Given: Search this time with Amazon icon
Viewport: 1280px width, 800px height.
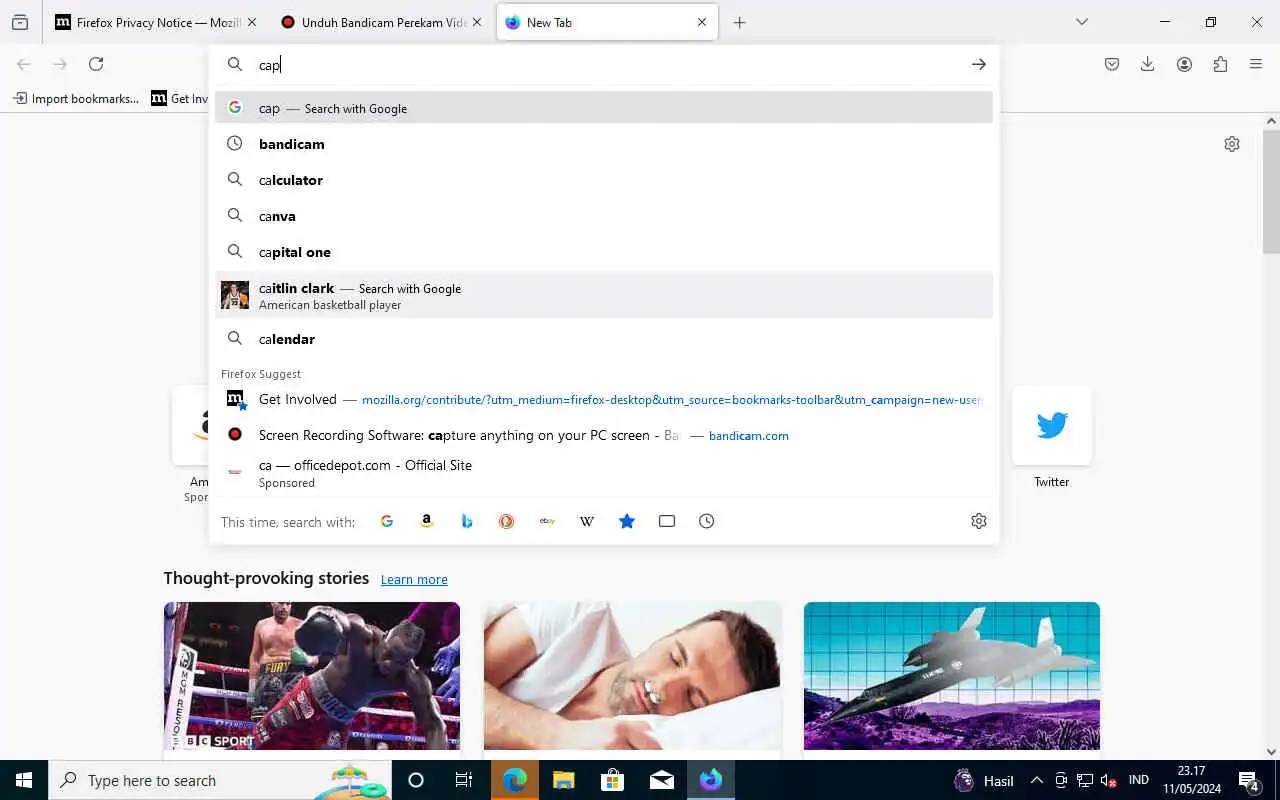Looking at the screenshot, I should point(427,521).
